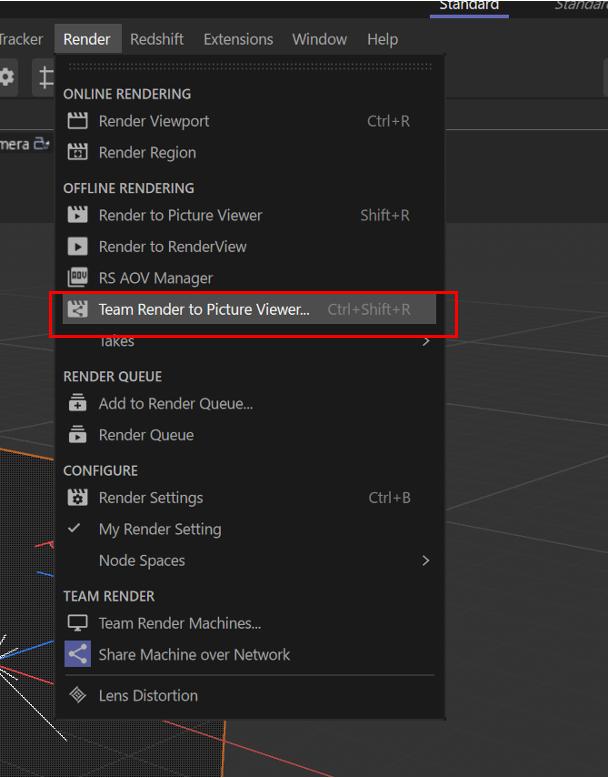The height and width of the screenshot is (778, 608).
Task: Click the Add to Render Queue icon
Action: pyautogui.click(x=77, y=403)
